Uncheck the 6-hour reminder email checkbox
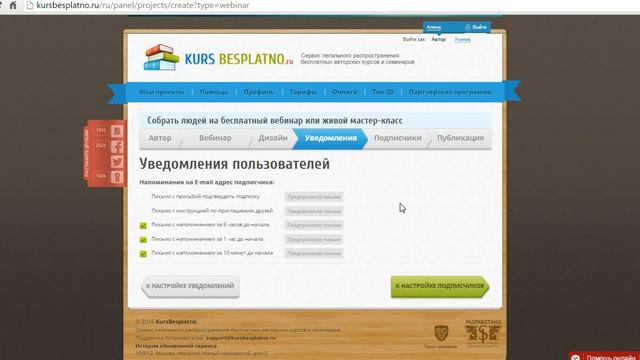Viewport: 640px width, 360px height. click(143, 225)
